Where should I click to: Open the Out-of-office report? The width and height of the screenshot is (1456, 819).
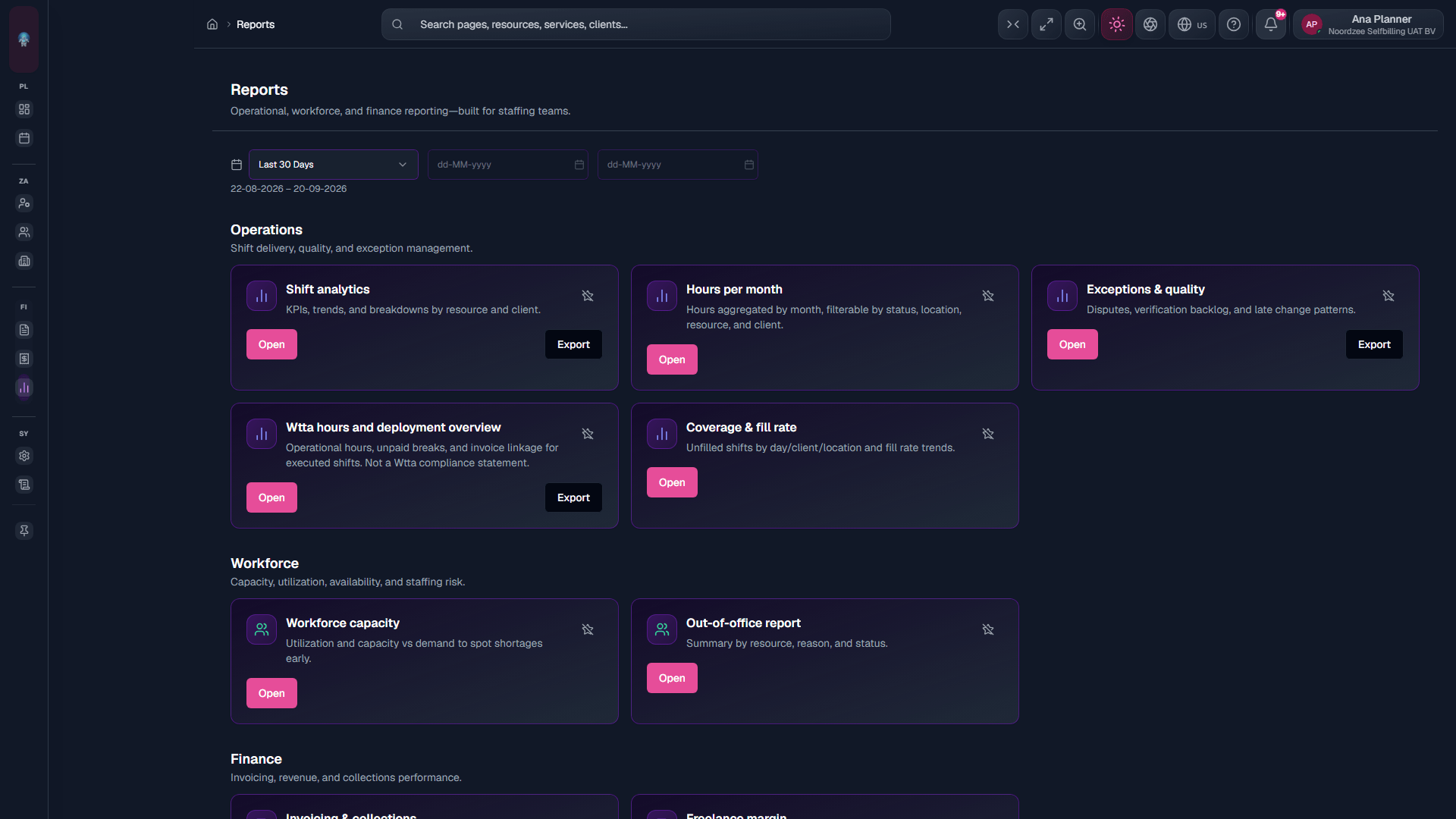[672, 678]
